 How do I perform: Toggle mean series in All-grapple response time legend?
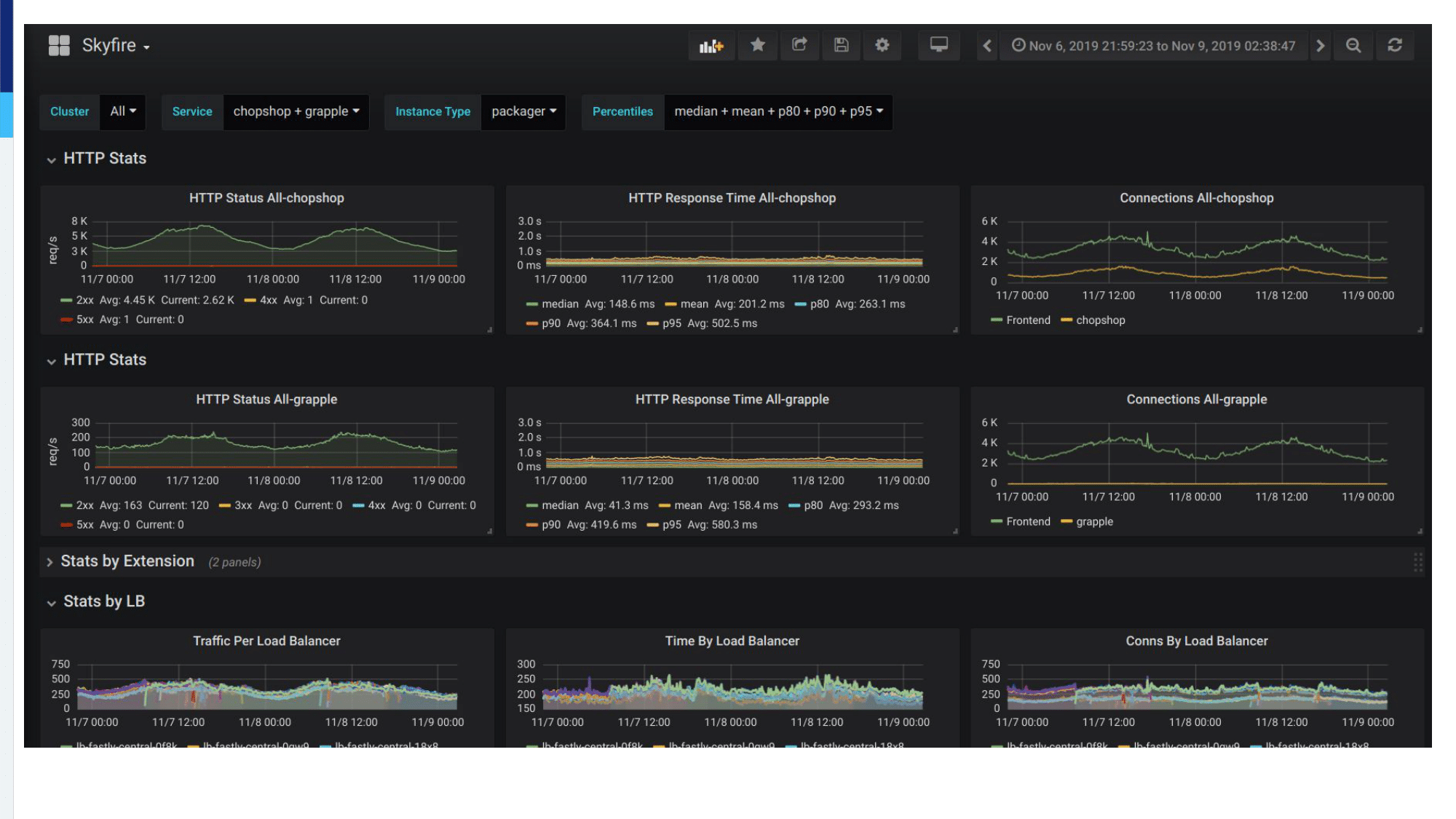(688, 505)
